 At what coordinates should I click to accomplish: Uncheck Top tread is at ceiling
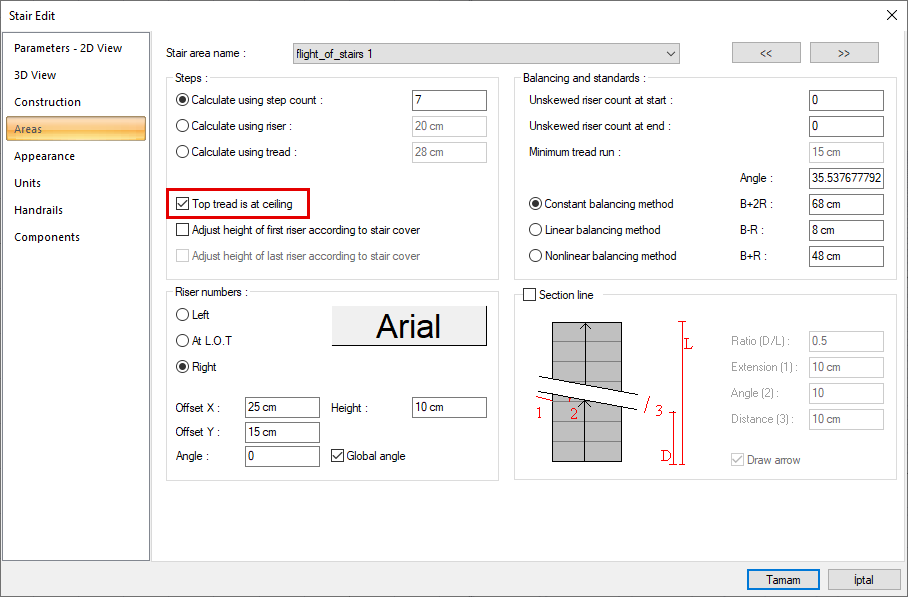click(182, 204)
